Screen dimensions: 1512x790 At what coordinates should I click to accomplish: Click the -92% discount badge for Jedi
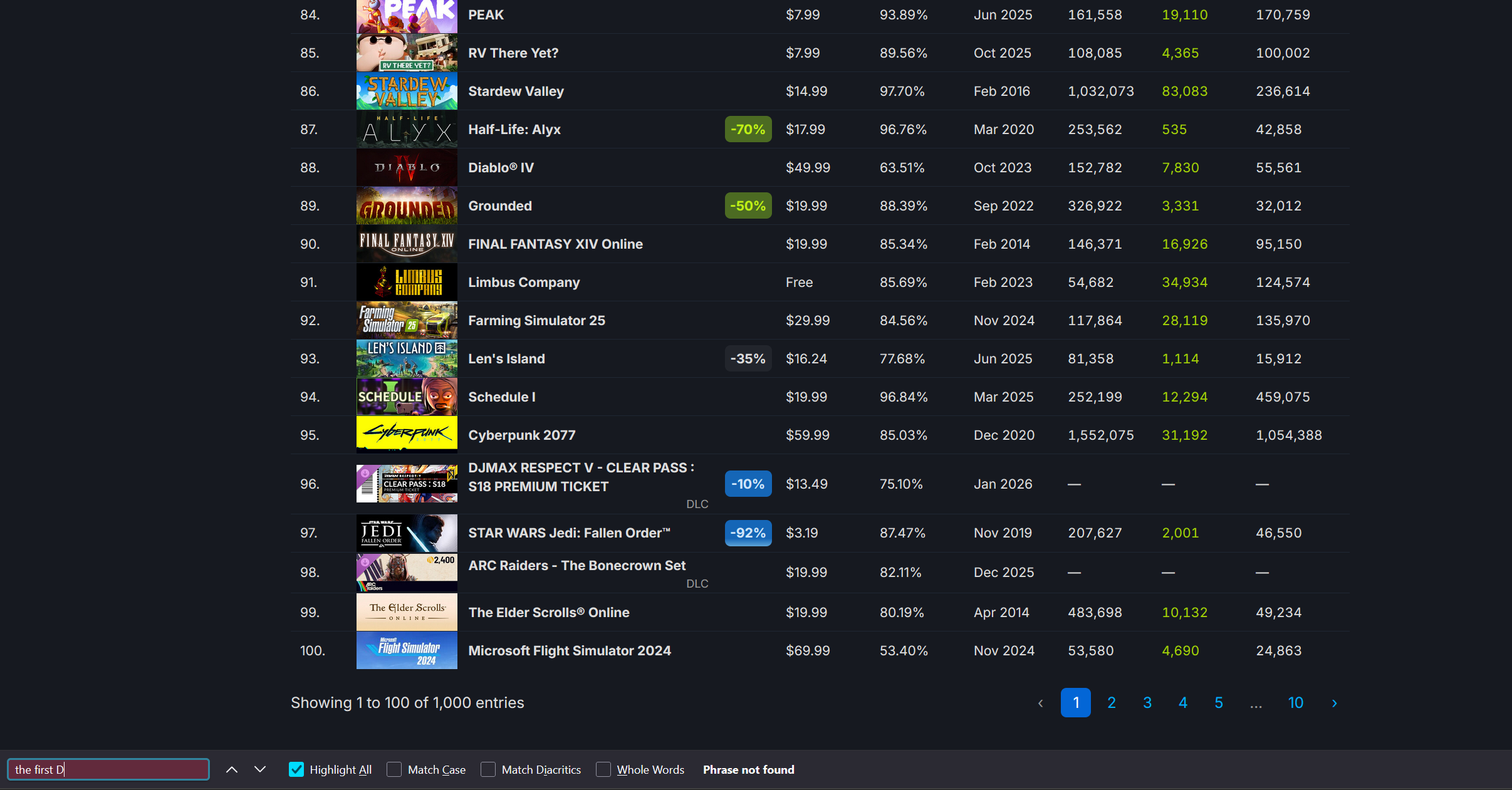click(x=748, y=533)
